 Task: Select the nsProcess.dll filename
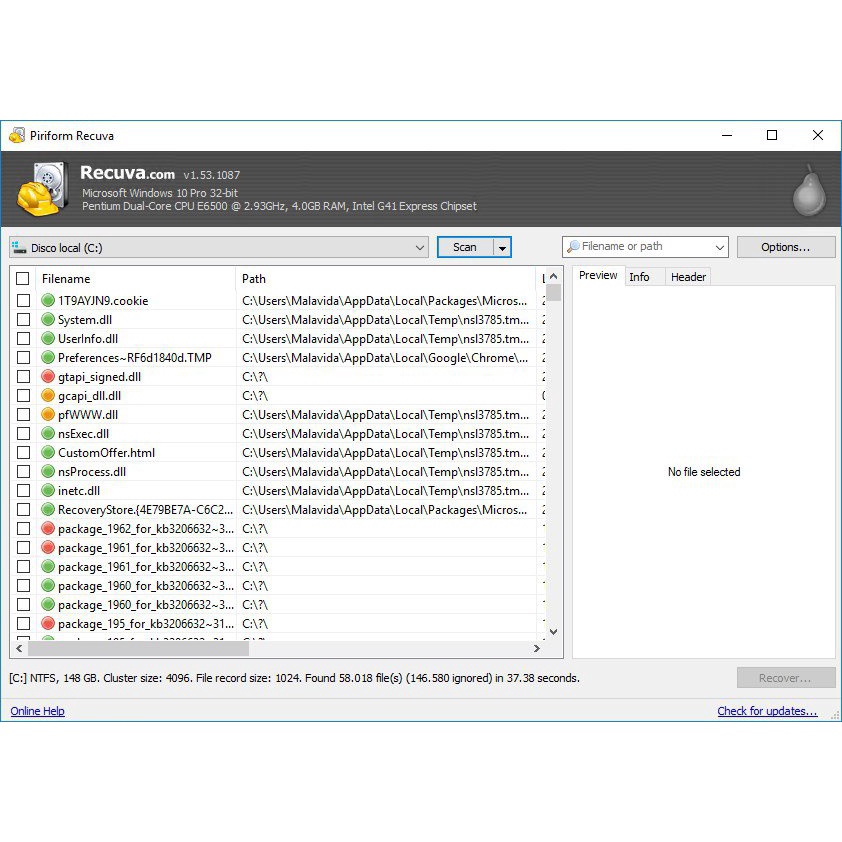[92, 472]
